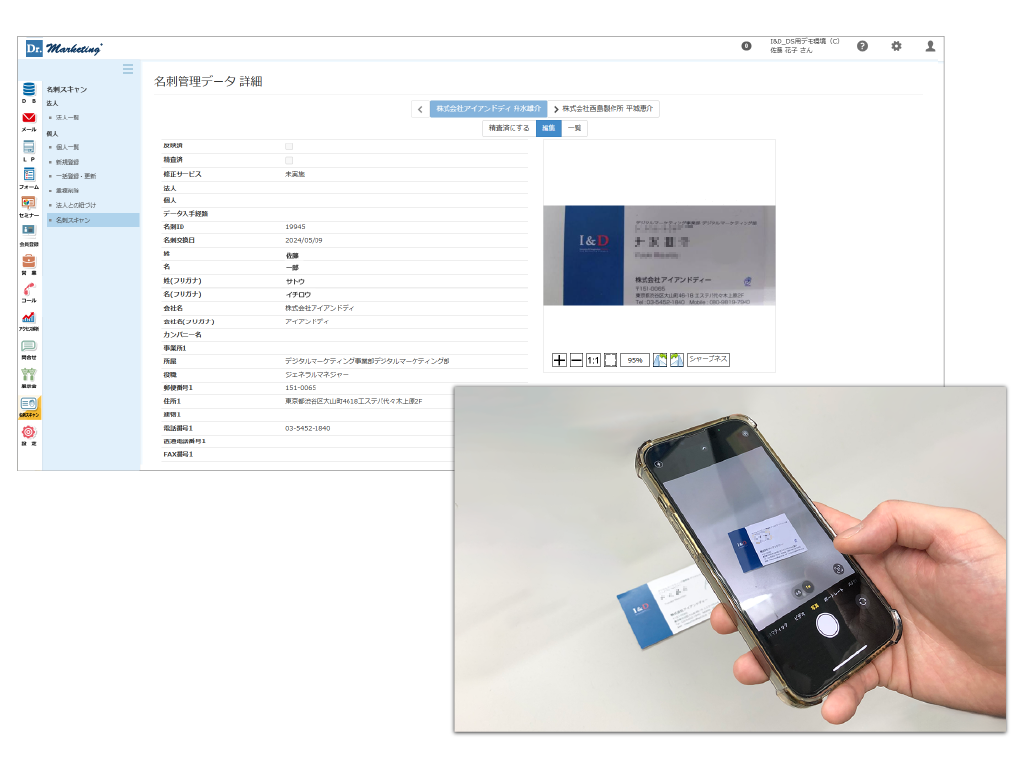Open the セミナー seminar module icon
This screenshot has width=1024, height=768.
(29, 204)
